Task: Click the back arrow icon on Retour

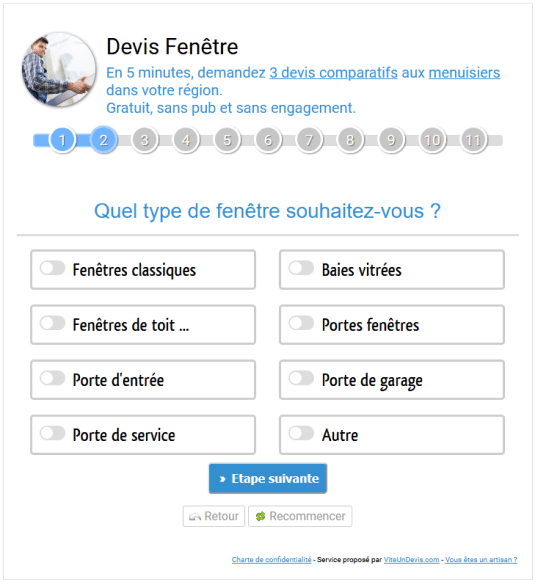Action: click(x=195, y=517)
